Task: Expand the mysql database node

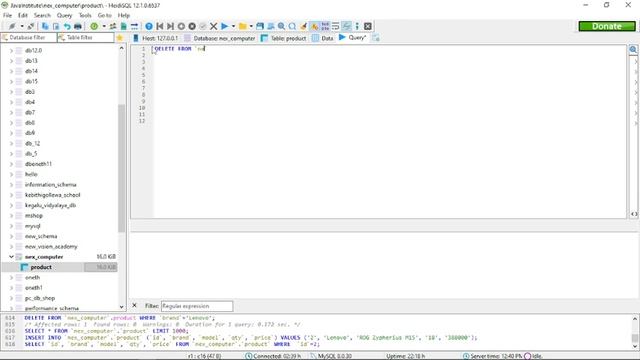Action: pyautogui.click(x=11, y=226)
